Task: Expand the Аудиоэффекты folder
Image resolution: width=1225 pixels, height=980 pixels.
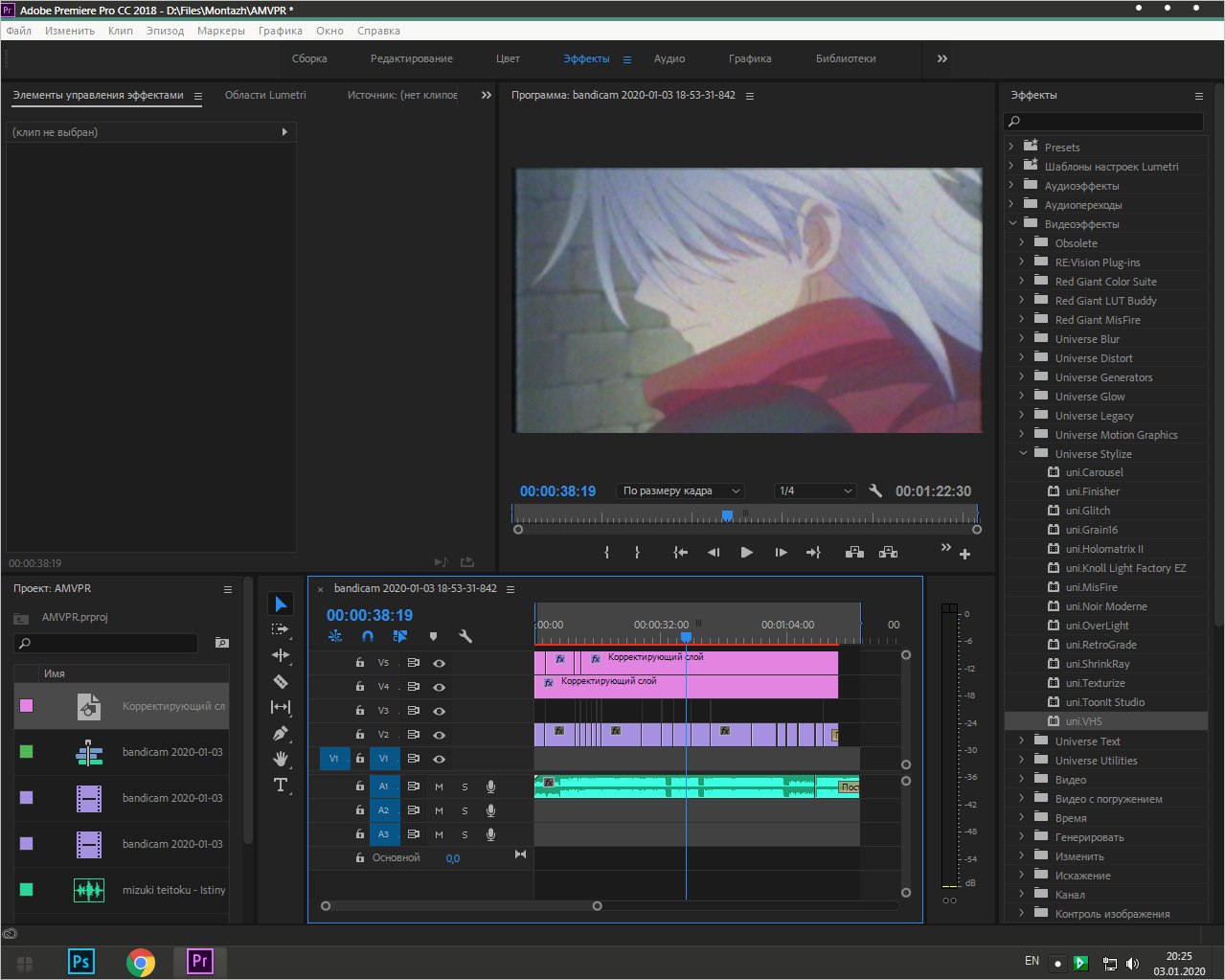Action: coord(1011,185)
